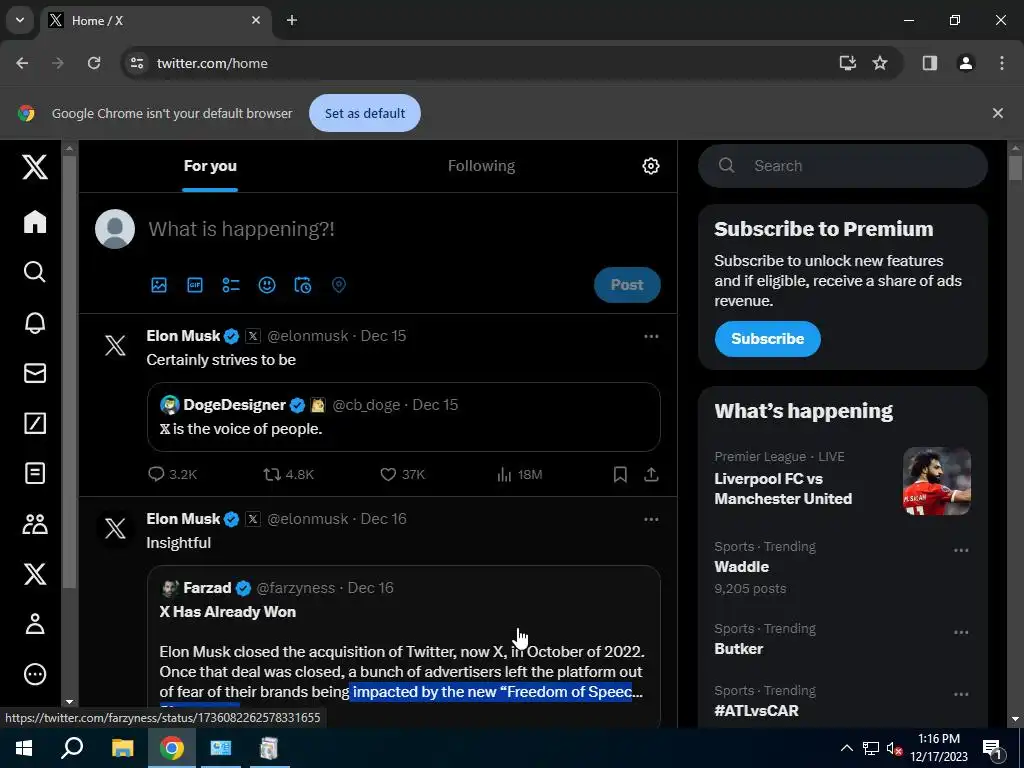
Task: Open more options for Dec 16 Elon post
Action: (x=651, y=519)
